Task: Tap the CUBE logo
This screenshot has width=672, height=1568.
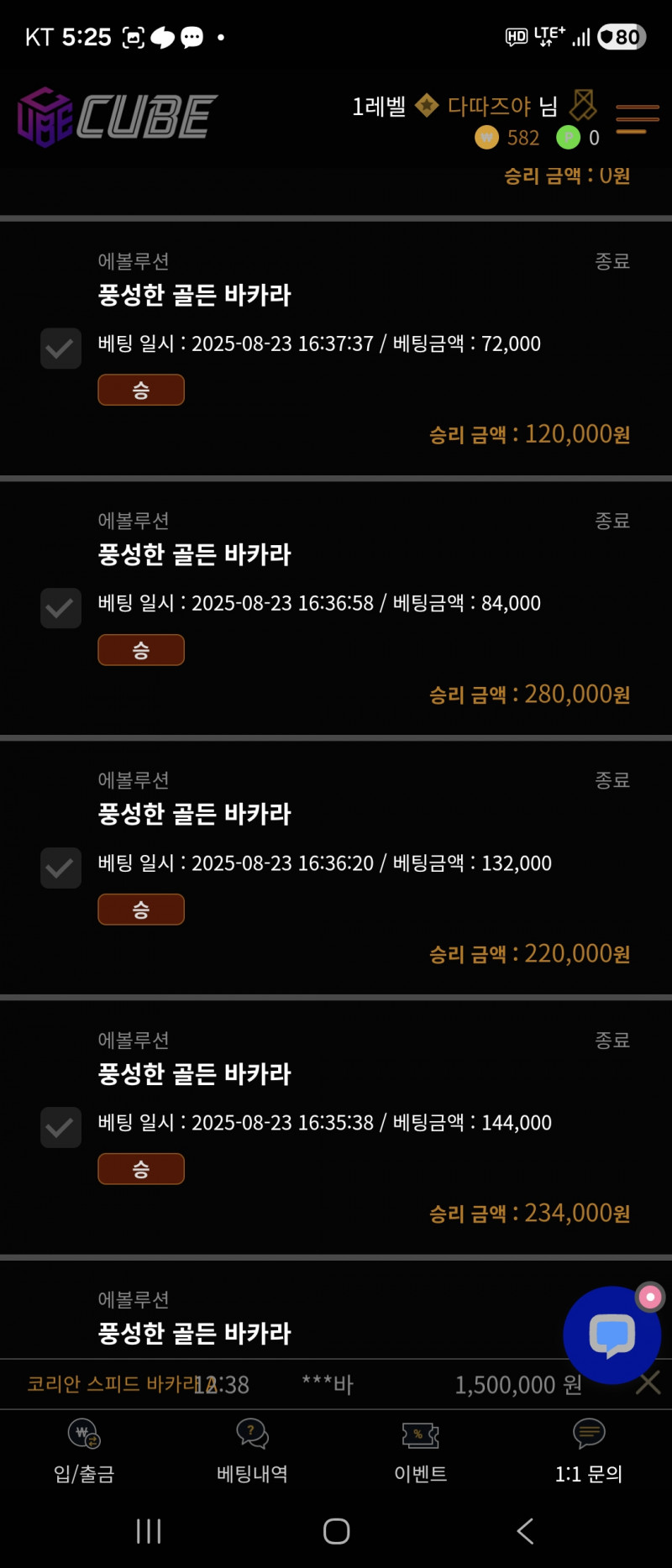Action: click(x=118, y=117)
